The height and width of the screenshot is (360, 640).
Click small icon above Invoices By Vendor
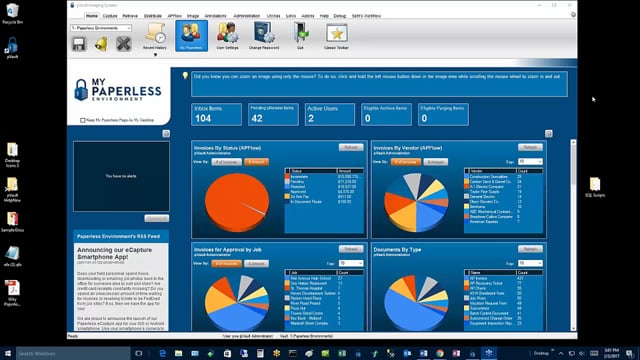[549, 133]
